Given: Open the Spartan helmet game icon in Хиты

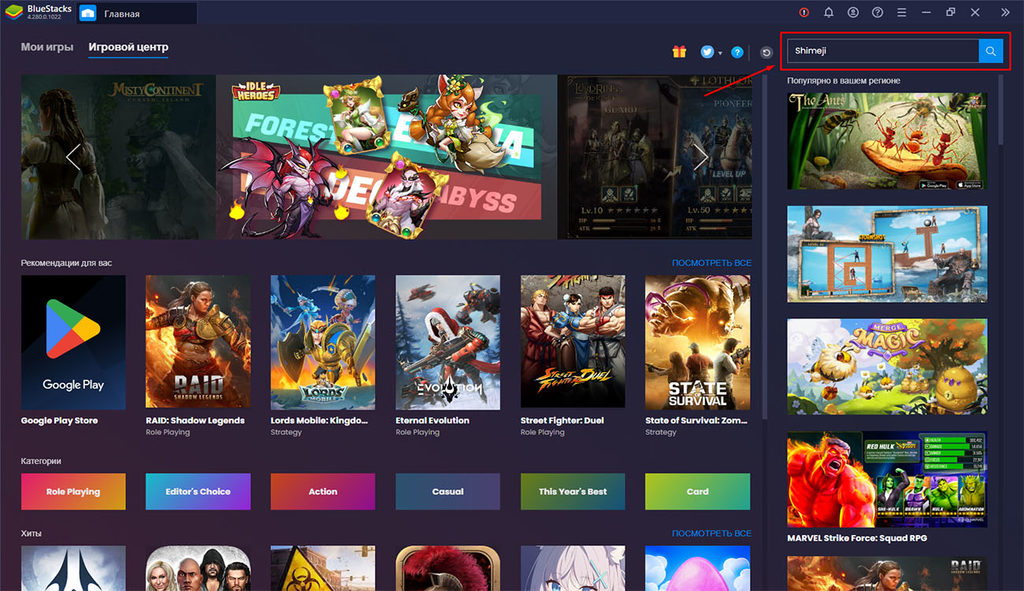Looking at the screenshot, I should [x=448, y=568].
